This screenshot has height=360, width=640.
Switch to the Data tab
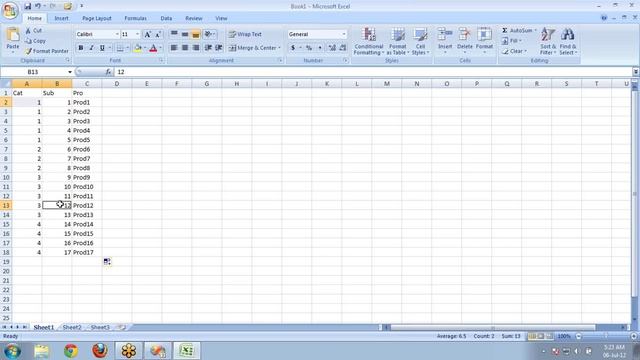166,18
